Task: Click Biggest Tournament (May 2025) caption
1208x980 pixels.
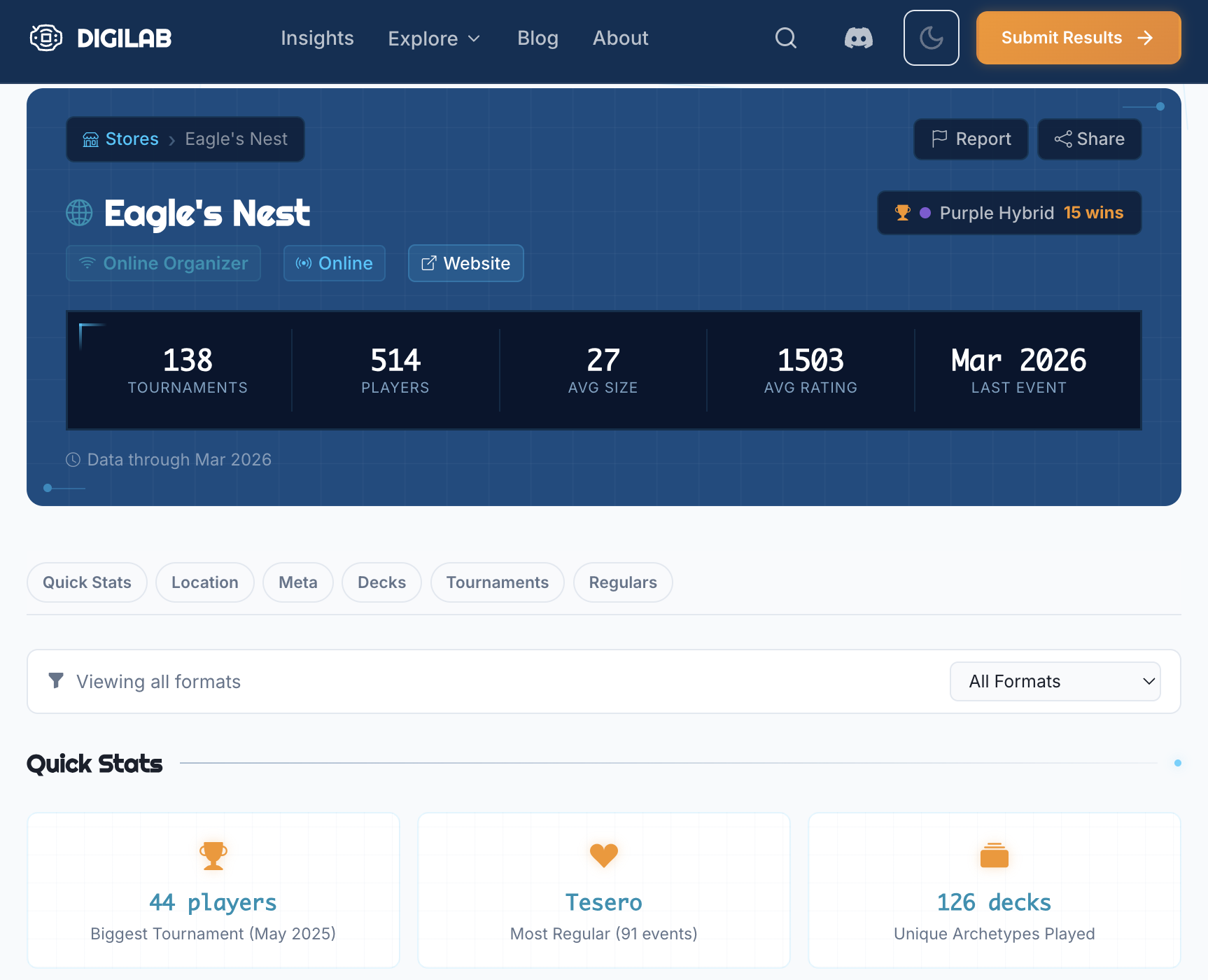Action: click(x=213, y=934)
